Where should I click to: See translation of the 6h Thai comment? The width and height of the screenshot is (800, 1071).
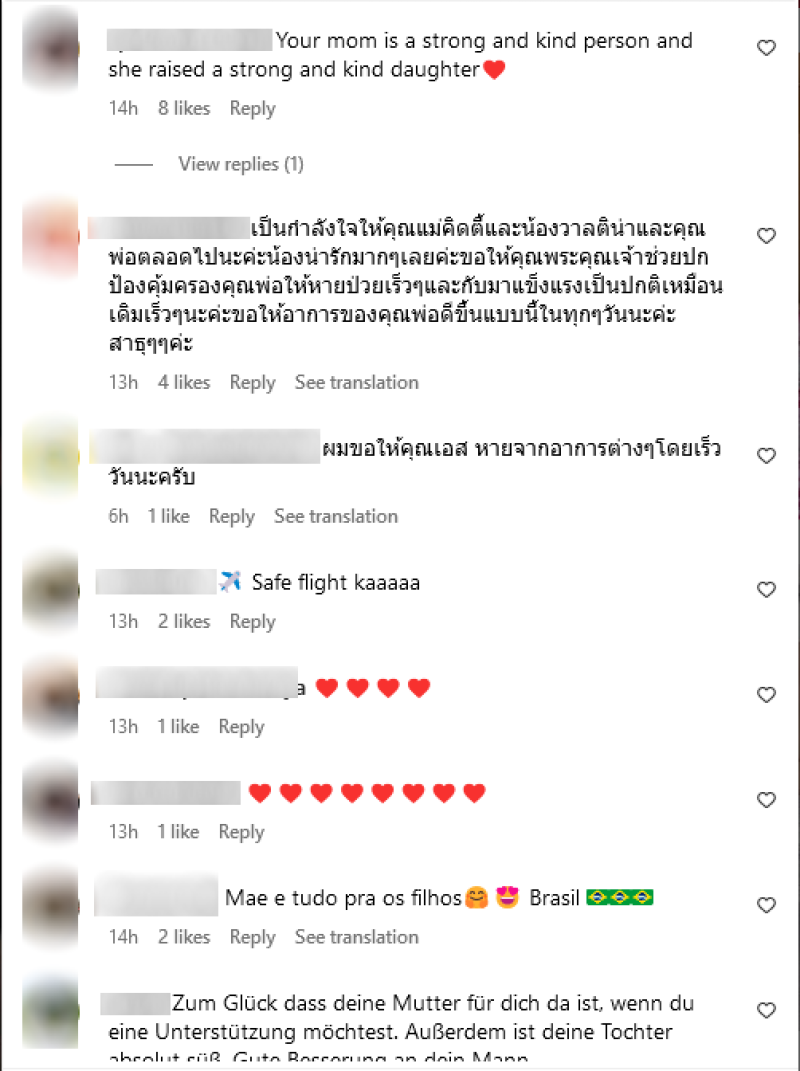tap(336, 516)
